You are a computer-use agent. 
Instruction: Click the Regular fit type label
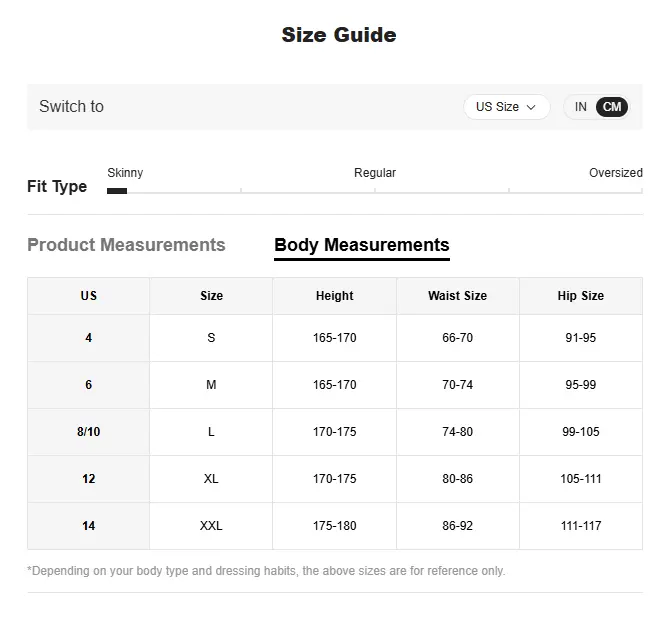(375, 173)
